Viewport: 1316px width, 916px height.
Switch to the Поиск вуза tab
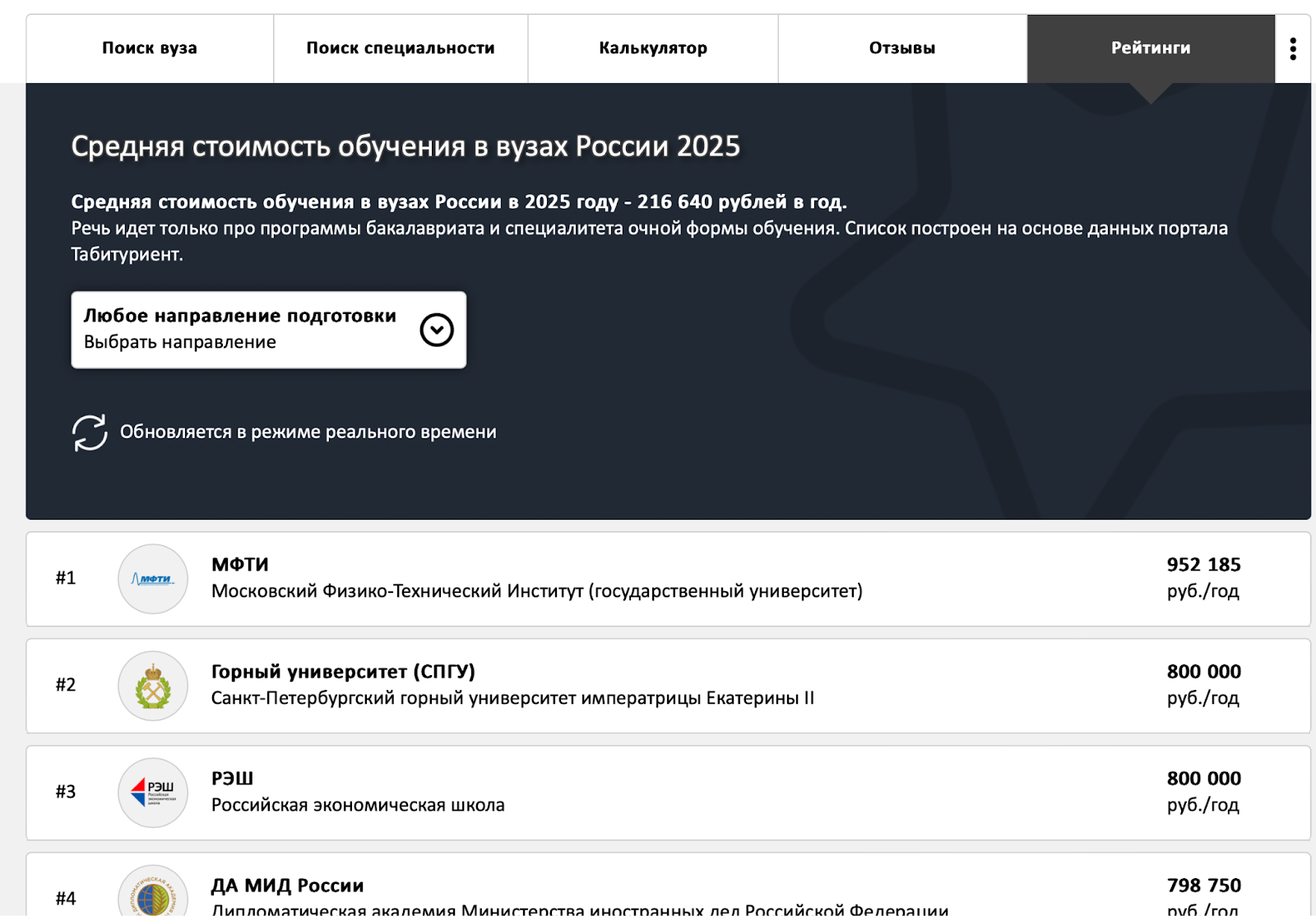click(x=150, y=49)
